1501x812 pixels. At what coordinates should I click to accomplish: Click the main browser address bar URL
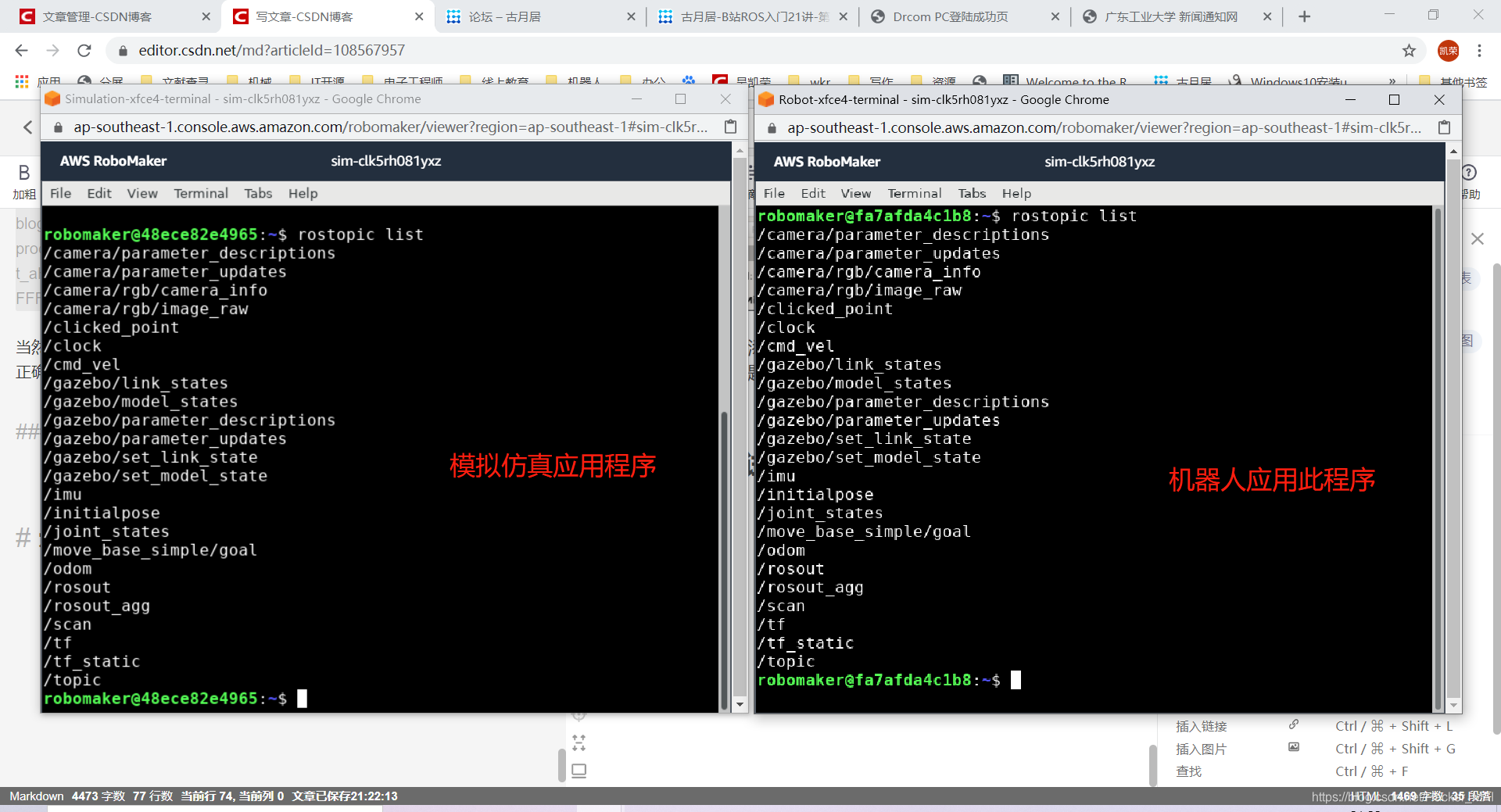[272, 50]
